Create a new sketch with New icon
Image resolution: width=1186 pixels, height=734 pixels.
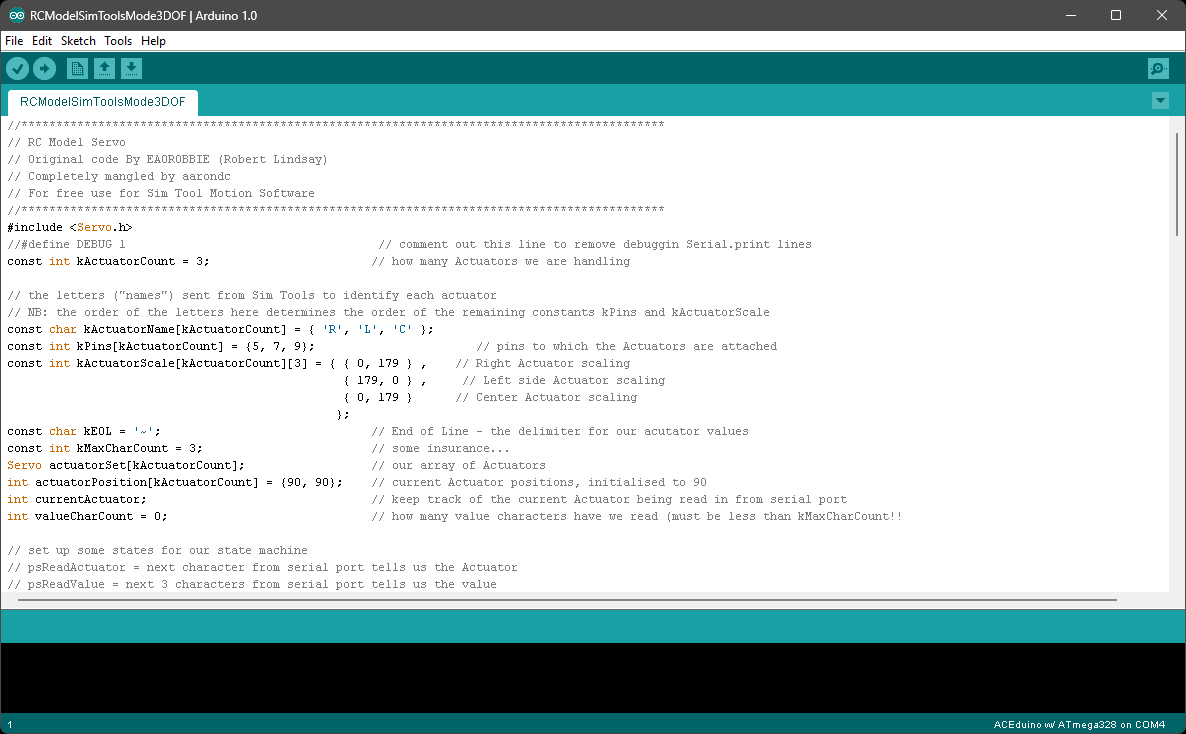pyautogui.click(x=77, y=68)
